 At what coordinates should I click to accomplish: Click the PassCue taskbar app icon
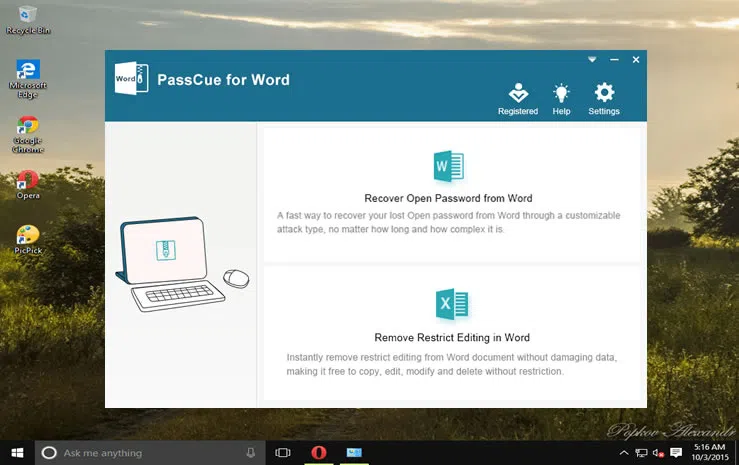click(x=354, y=453)
